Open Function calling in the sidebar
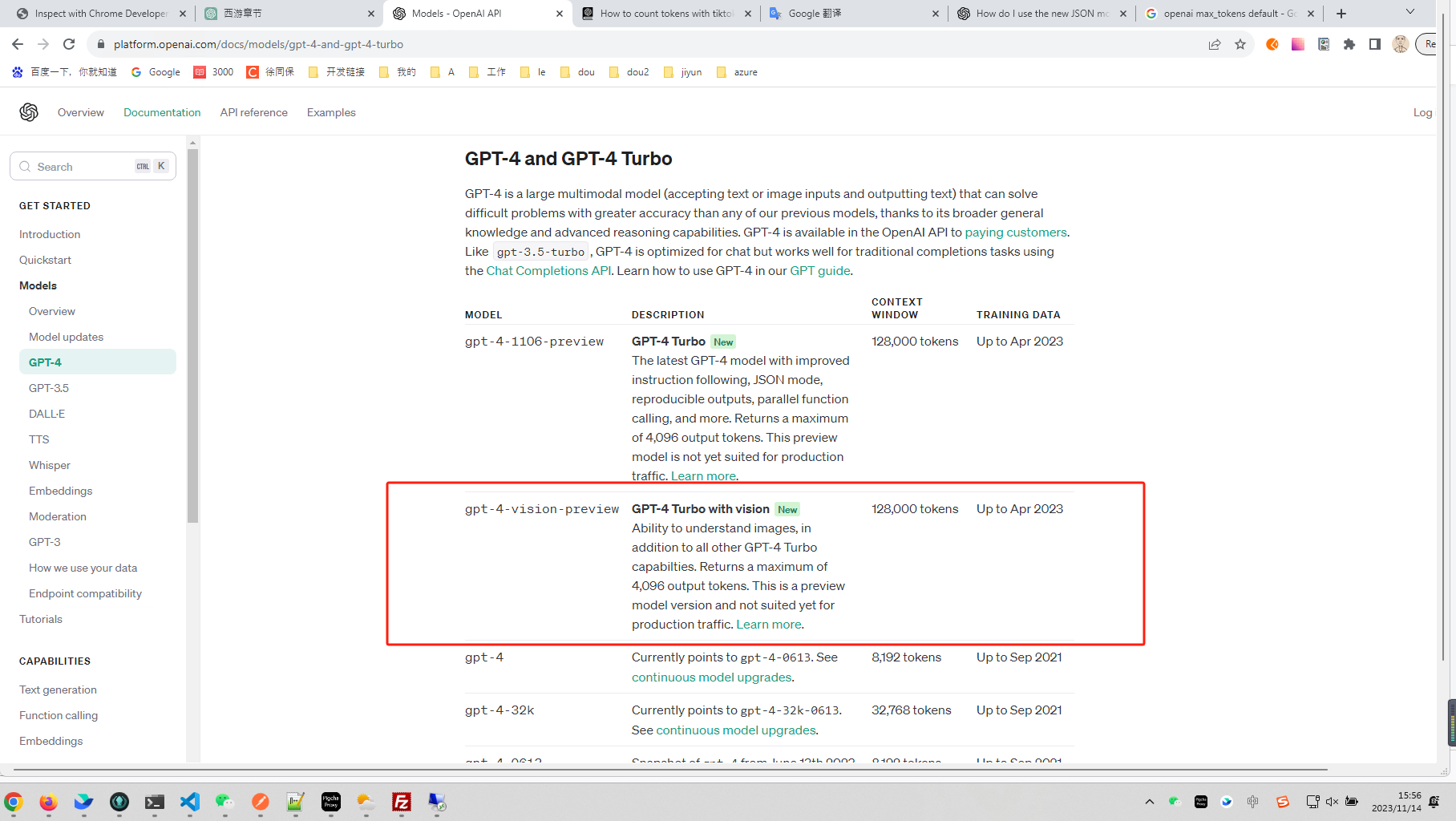 point(59,715)
